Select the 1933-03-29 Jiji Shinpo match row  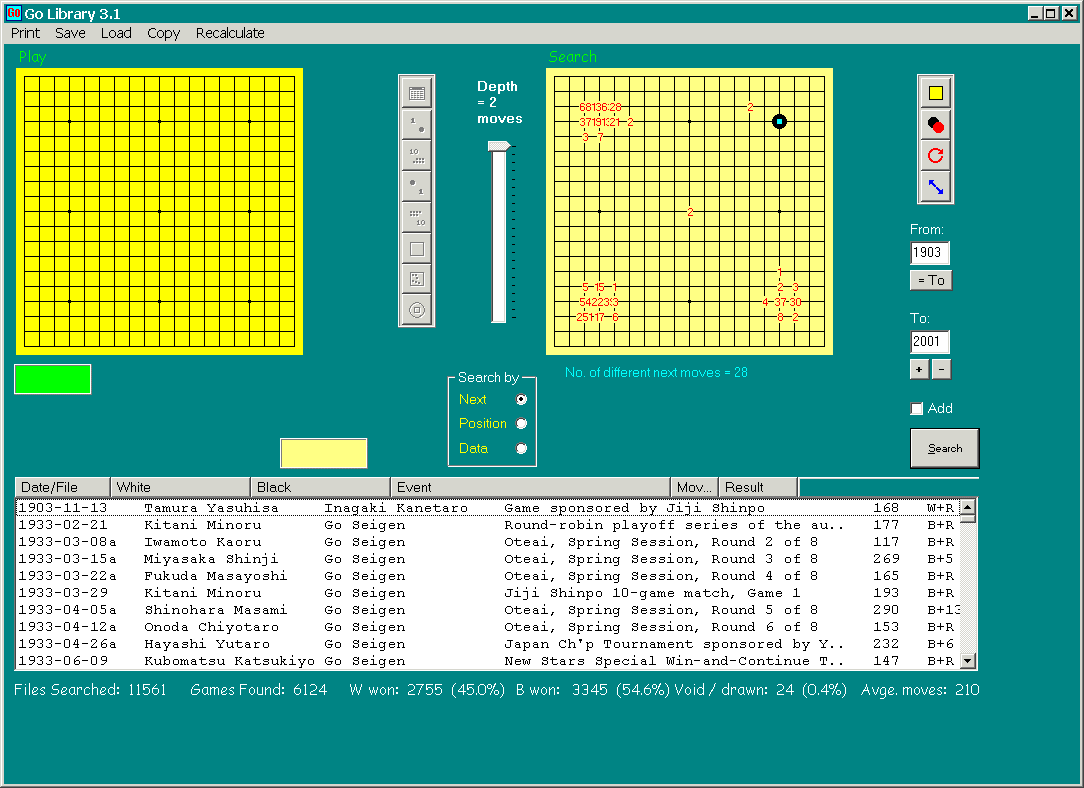coord(487,593)
